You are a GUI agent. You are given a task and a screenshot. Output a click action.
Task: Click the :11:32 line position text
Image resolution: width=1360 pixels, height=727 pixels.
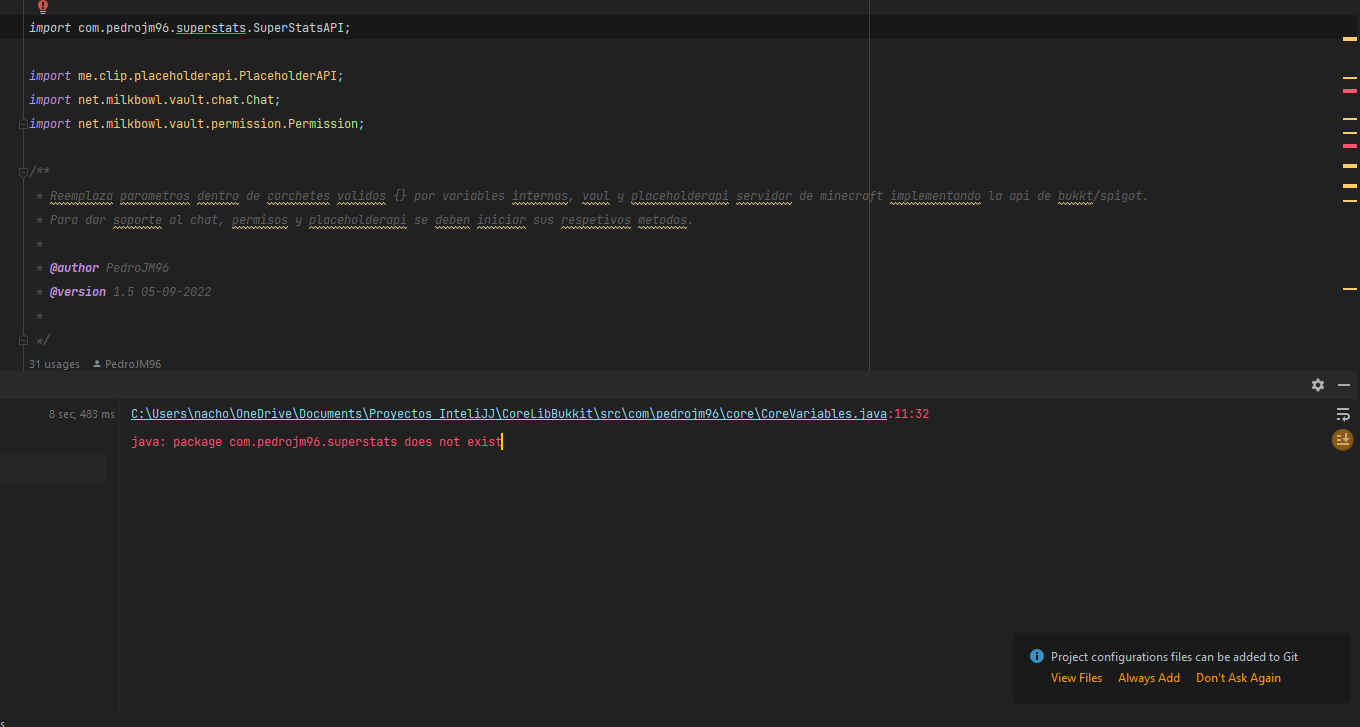click(908, 414)
